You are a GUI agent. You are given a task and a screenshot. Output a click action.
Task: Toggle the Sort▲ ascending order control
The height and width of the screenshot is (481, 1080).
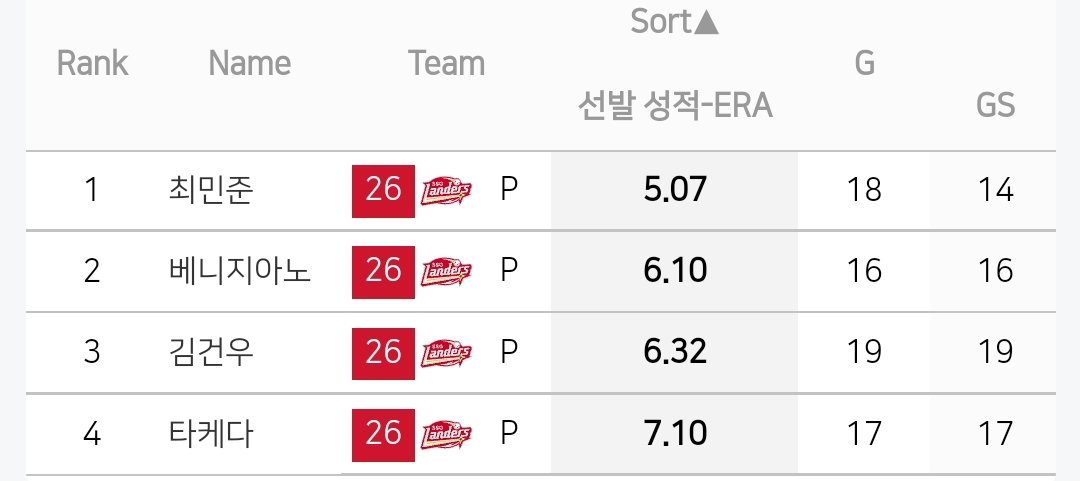pos(675,21)
